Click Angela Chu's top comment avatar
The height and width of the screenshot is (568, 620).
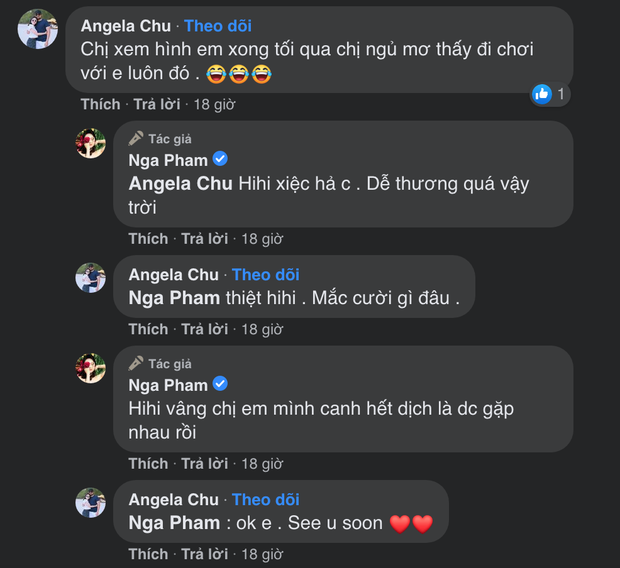38,30
